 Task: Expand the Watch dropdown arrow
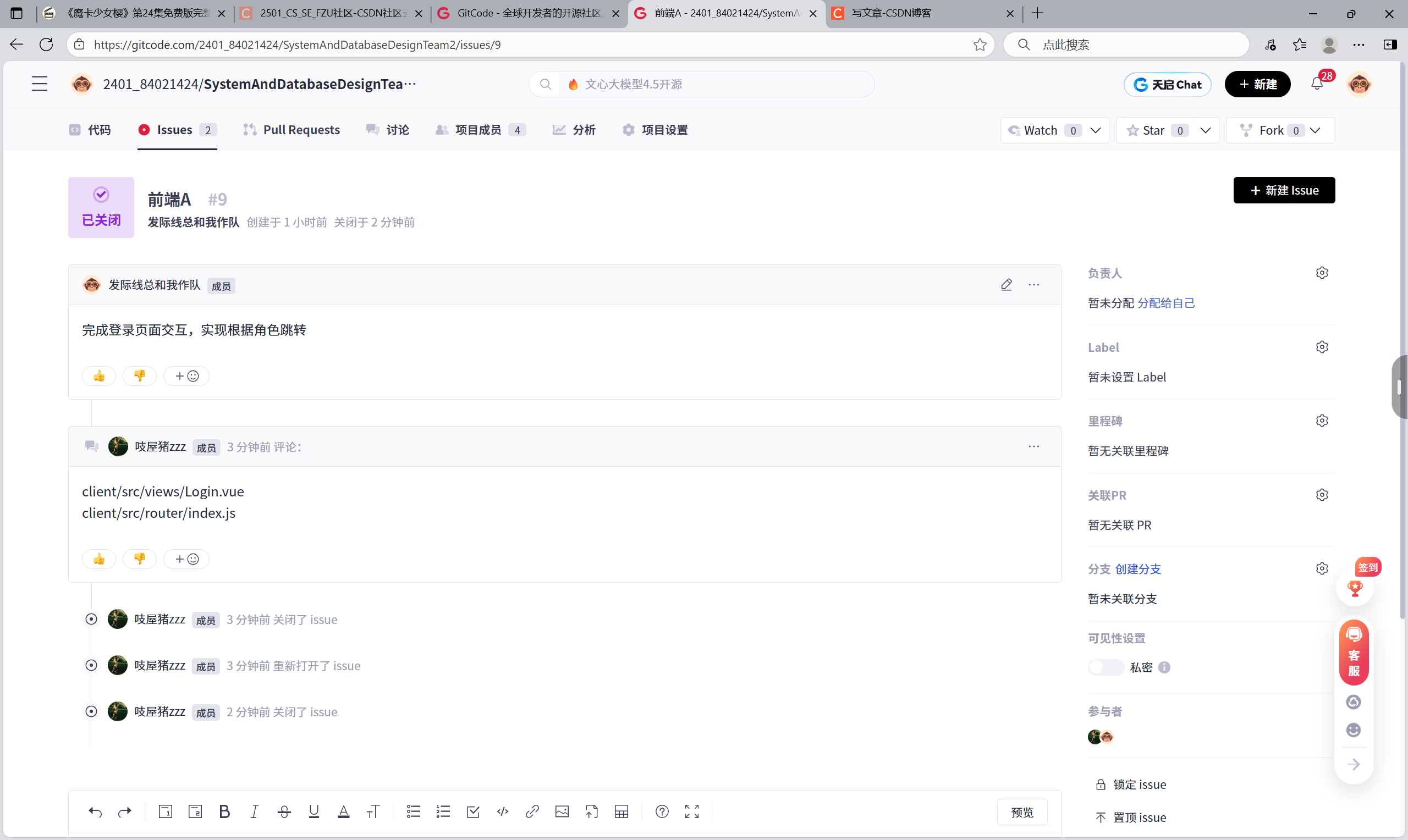tap(1096, 130)
